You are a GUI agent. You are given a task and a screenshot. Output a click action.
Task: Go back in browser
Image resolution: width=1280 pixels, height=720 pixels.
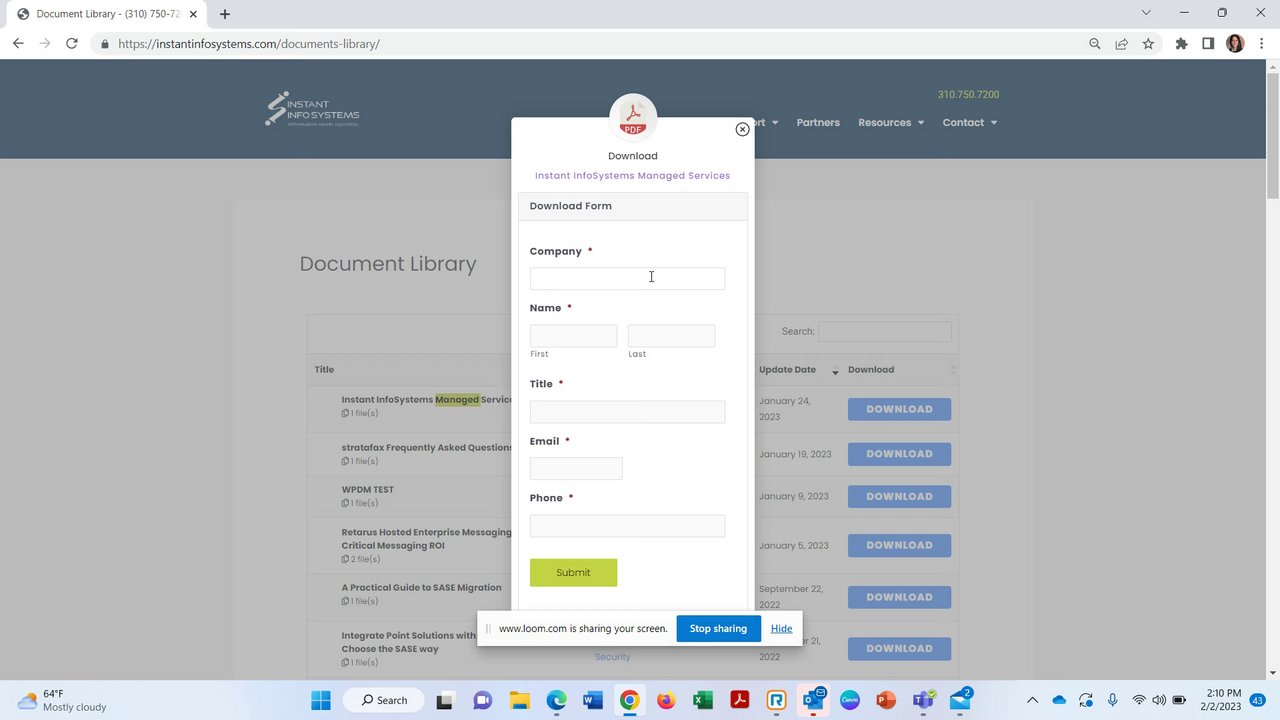[x=18, y=43]
